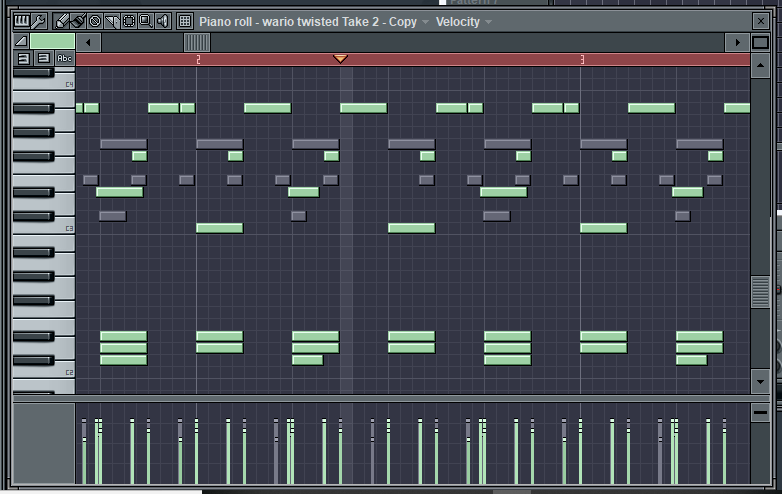The width and height of the screenshot is (782, 494).
Task: Open the piano roll keyboard menu icon
Action: 21,21
